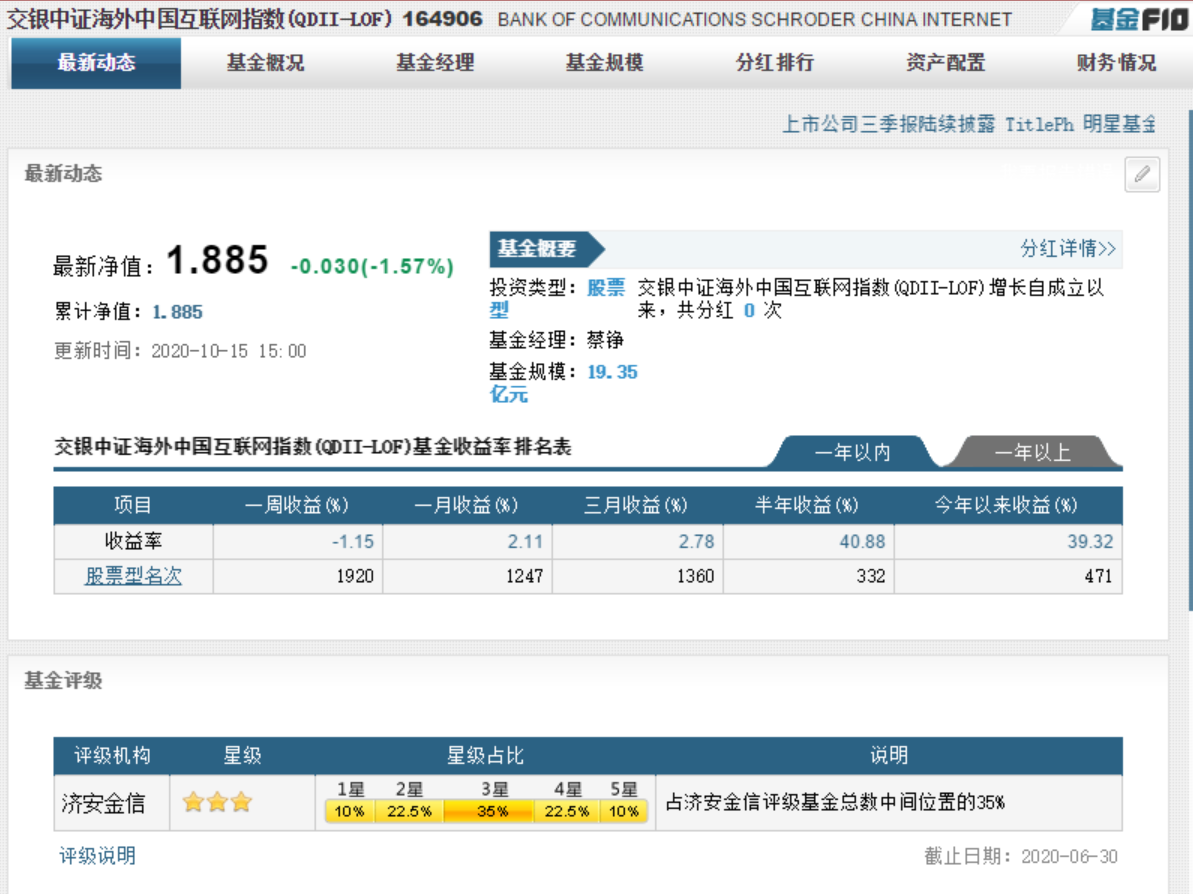Click the change value -0.030(-1.57%)
Viewport: 1193px width, 894px height.
372,266
